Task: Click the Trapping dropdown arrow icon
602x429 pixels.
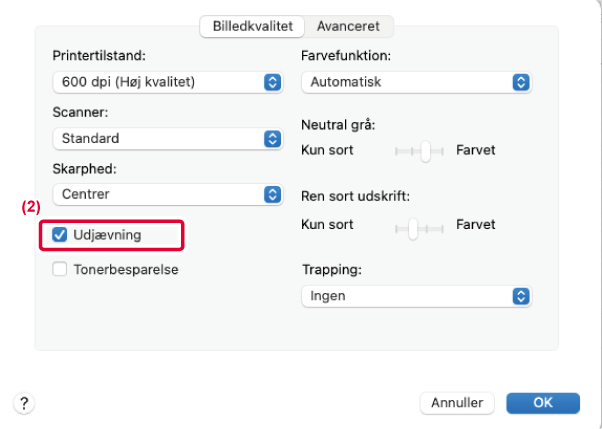Action: 519,296
